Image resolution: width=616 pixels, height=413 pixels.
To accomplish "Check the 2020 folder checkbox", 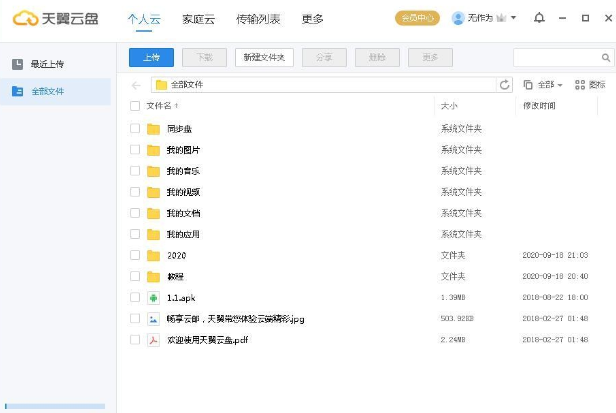I will [135, 255].
